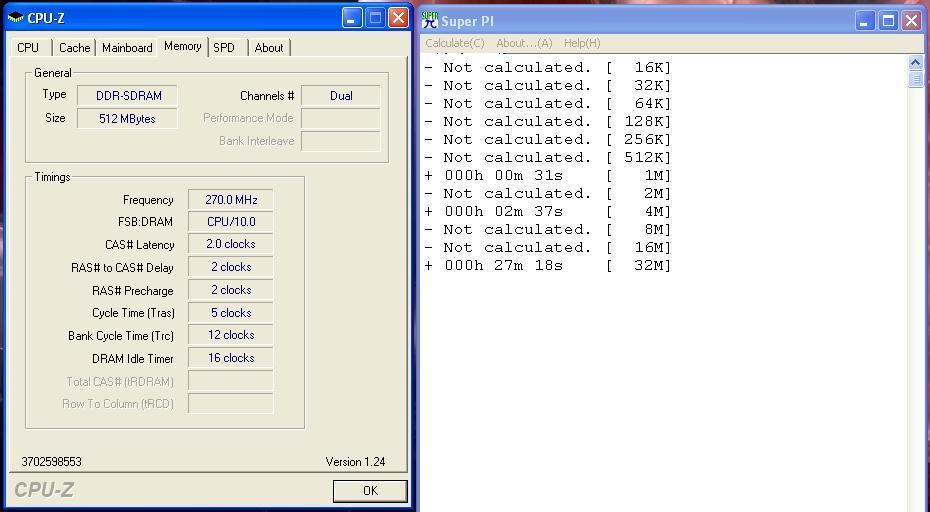This screenshot has height=512, width=930.
Task: Close the CPU-Z window
Action: coord(399,18)
